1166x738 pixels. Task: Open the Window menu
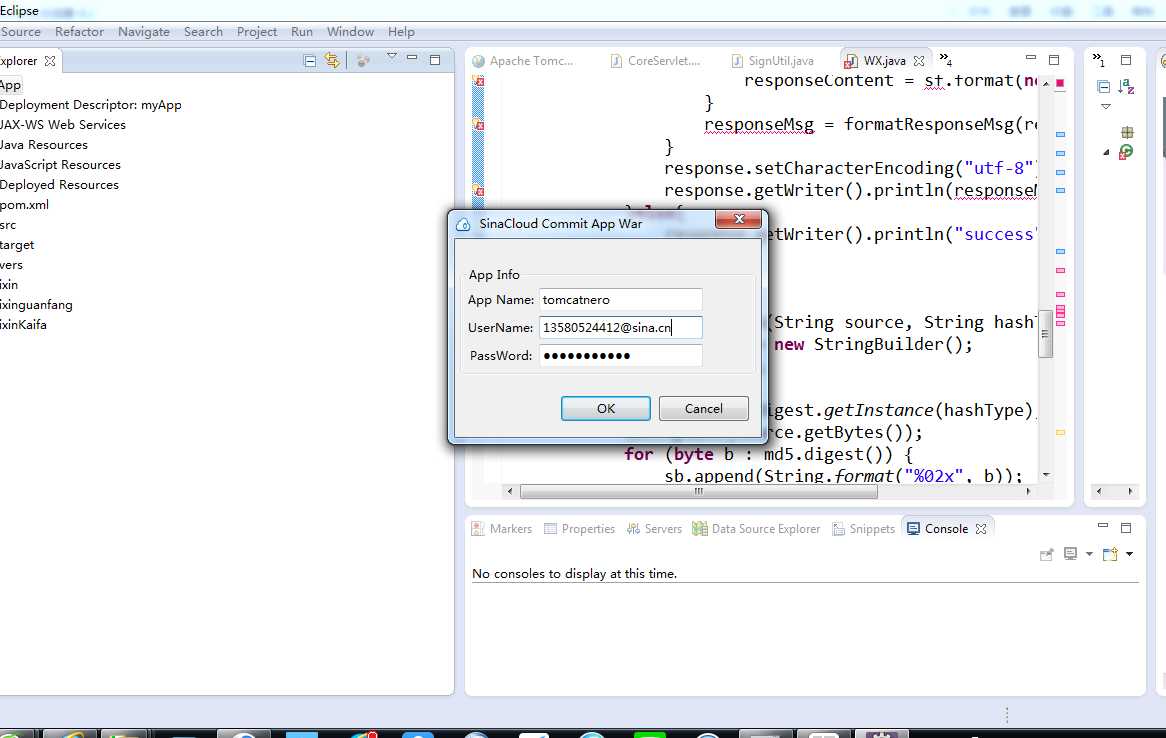350,32
